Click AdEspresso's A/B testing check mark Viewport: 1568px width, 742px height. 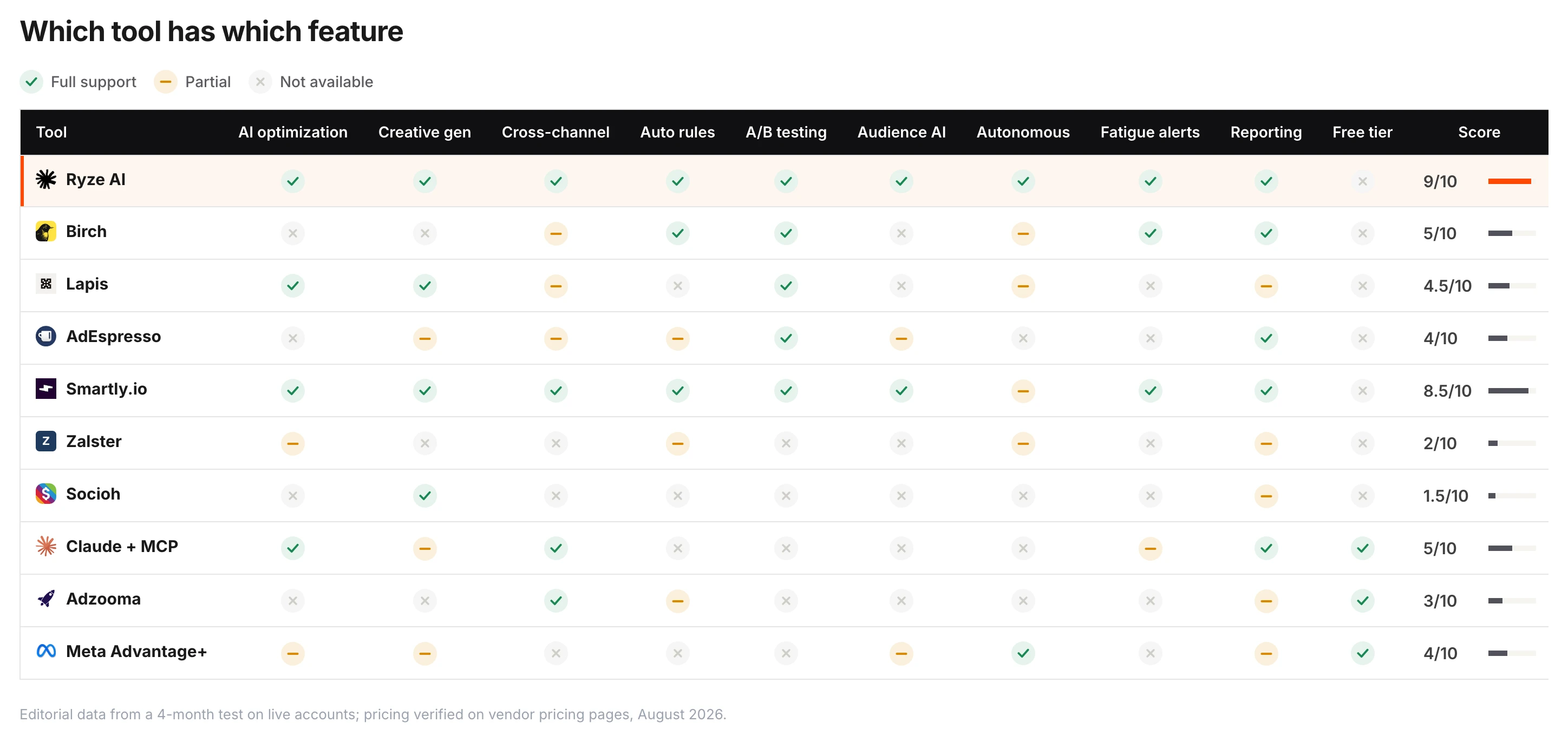click(786, 338)
